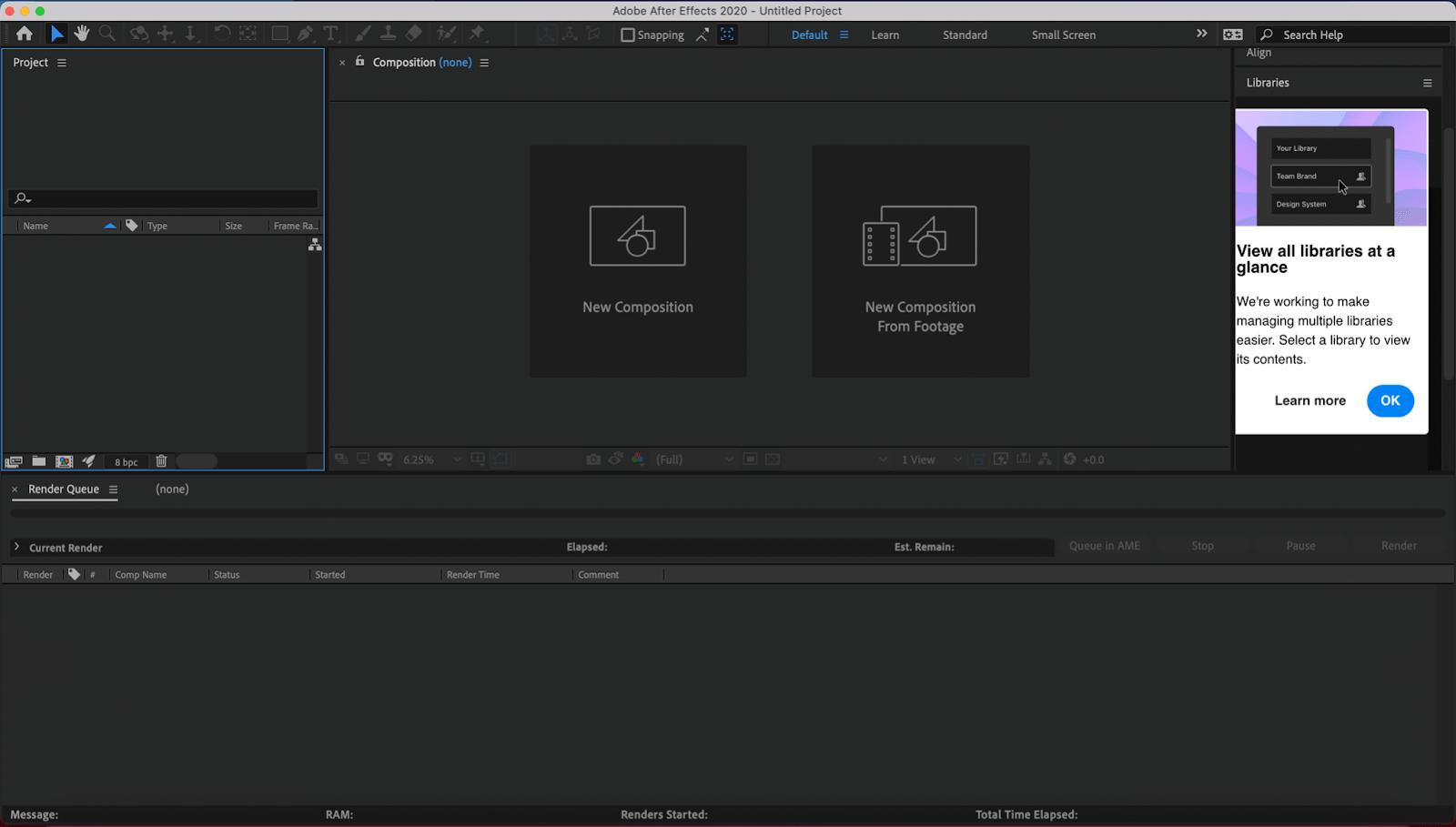
Task: Switch to the Small Screen workspace
Action: click(1063, 35)
